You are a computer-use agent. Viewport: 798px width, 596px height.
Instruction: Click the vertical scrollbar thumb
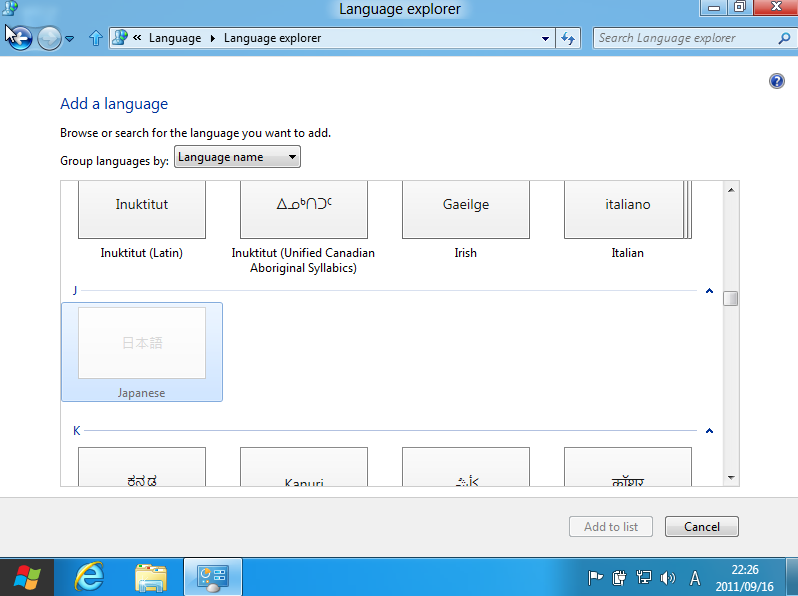[x=731, y=298]
